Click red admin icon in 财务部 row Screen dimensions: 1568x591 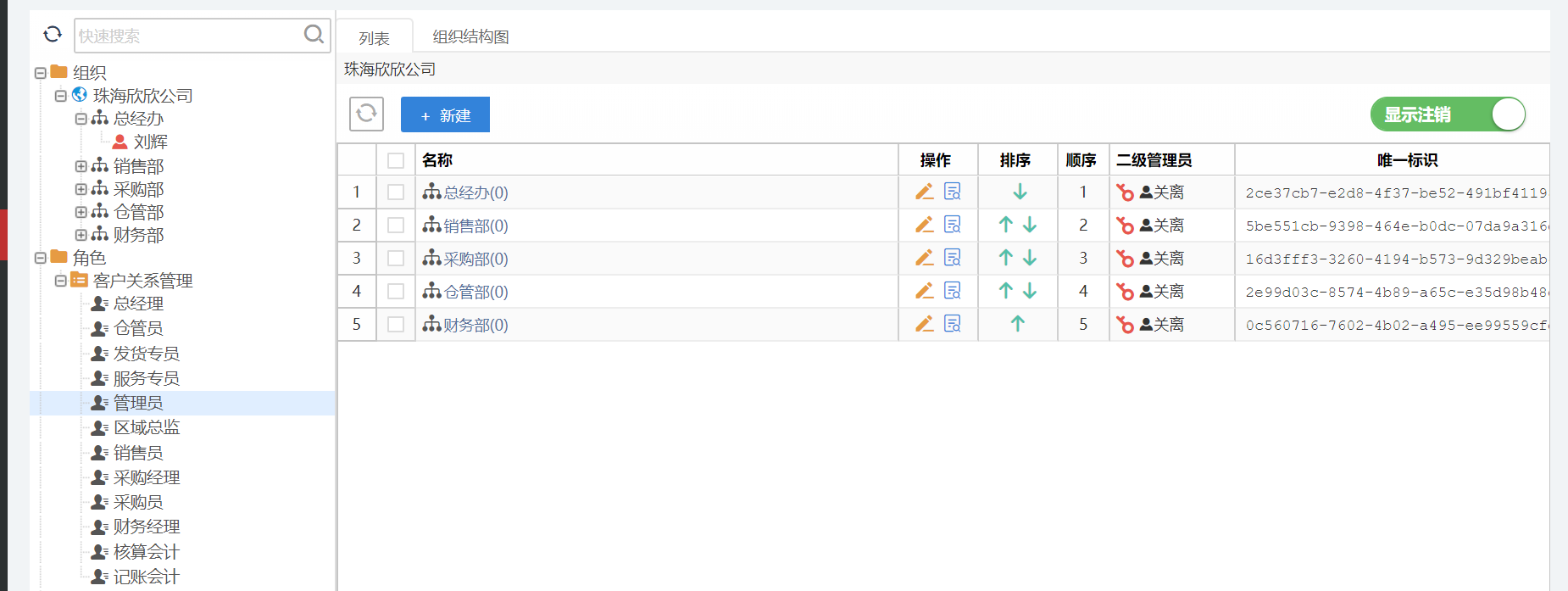pos(1125,325)
